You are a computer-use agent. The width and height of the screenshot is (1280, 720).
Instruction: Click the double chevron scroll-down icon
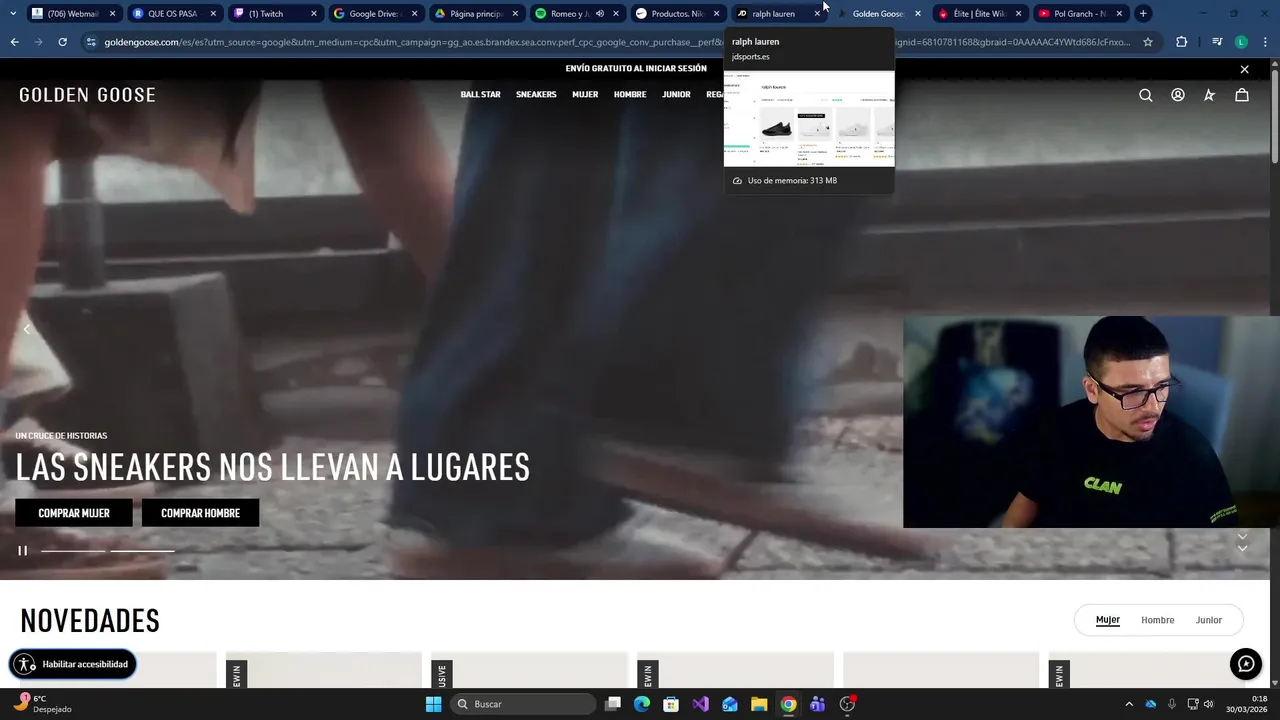(x=1242, y=543)
